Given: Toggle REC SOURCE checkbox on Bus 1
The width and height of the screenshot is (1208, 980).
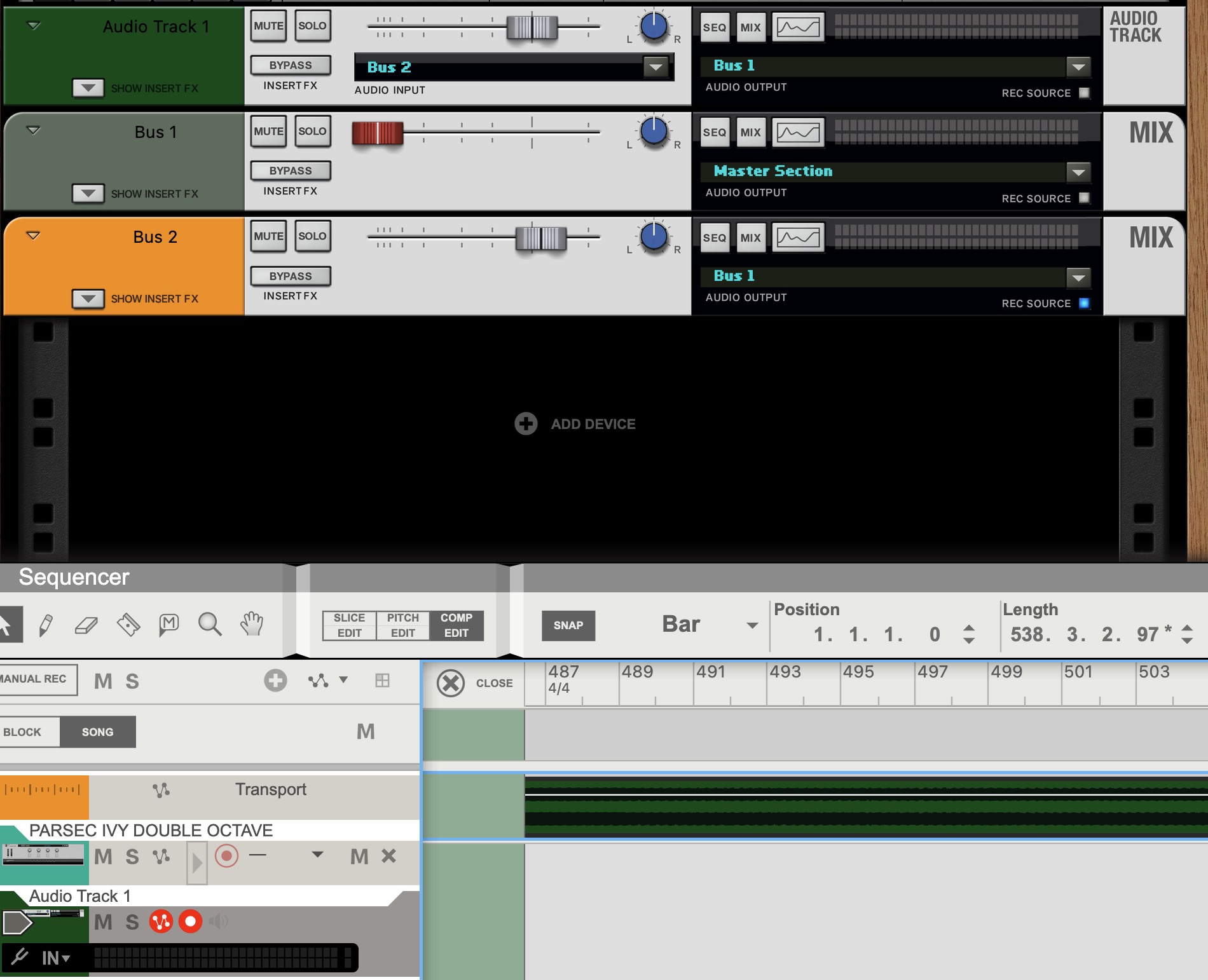Looking at the screenshot, I should (x=1085, y=198).
